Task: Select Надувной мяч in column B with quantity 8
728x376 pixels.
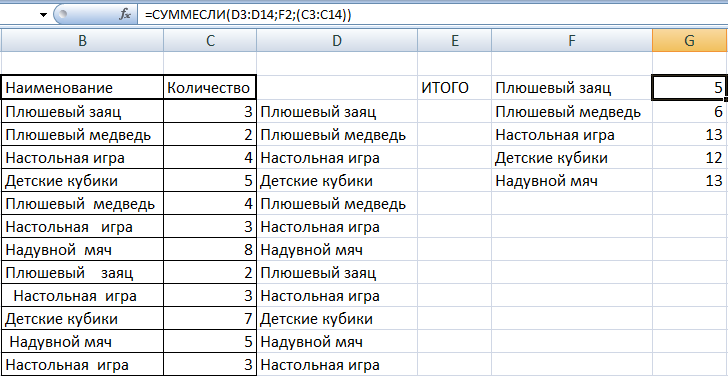Action: click(82, 250)
